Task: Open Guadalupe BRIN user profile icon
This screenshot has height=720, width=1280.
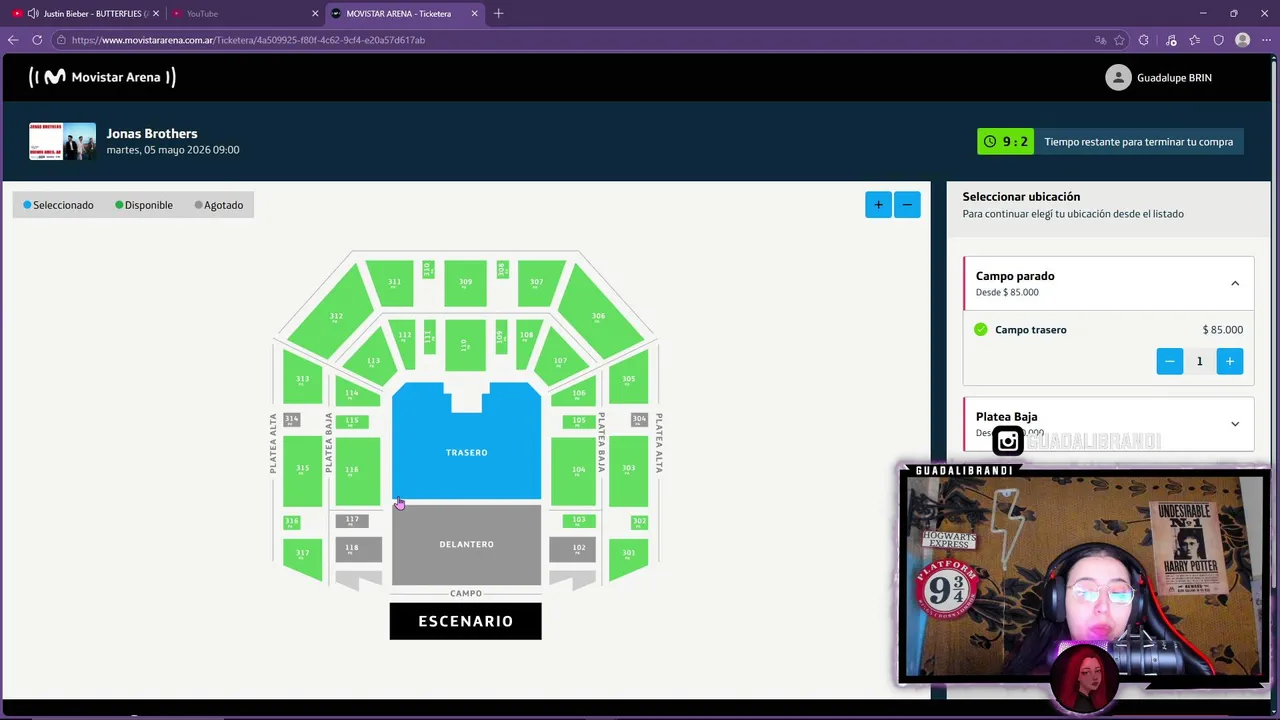Action: [1118, 78]
